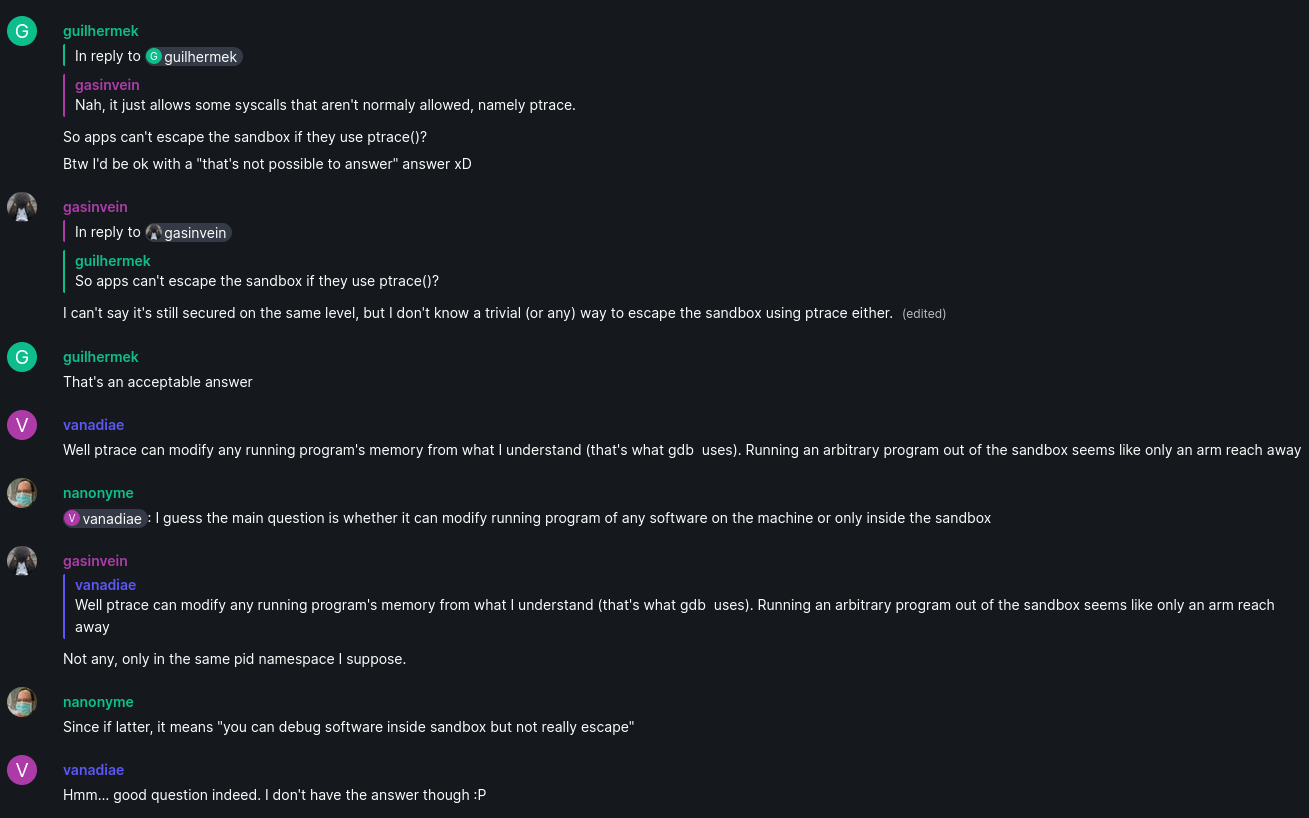Click guilhermek's green G avatar at top
The image size is (1309, 818).
click(21, 31)
